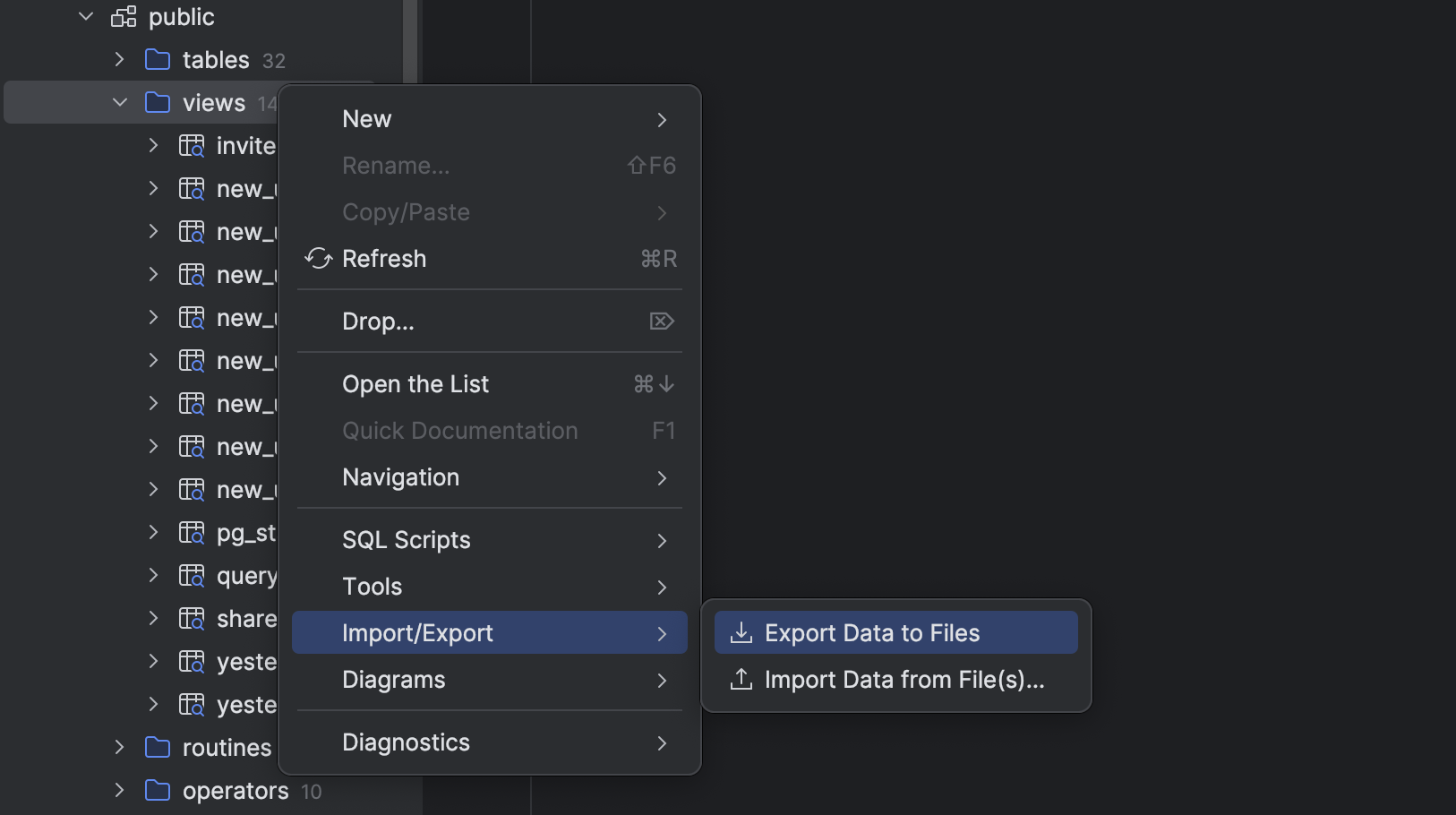Click the view icon beside invite

coord(192,146)
